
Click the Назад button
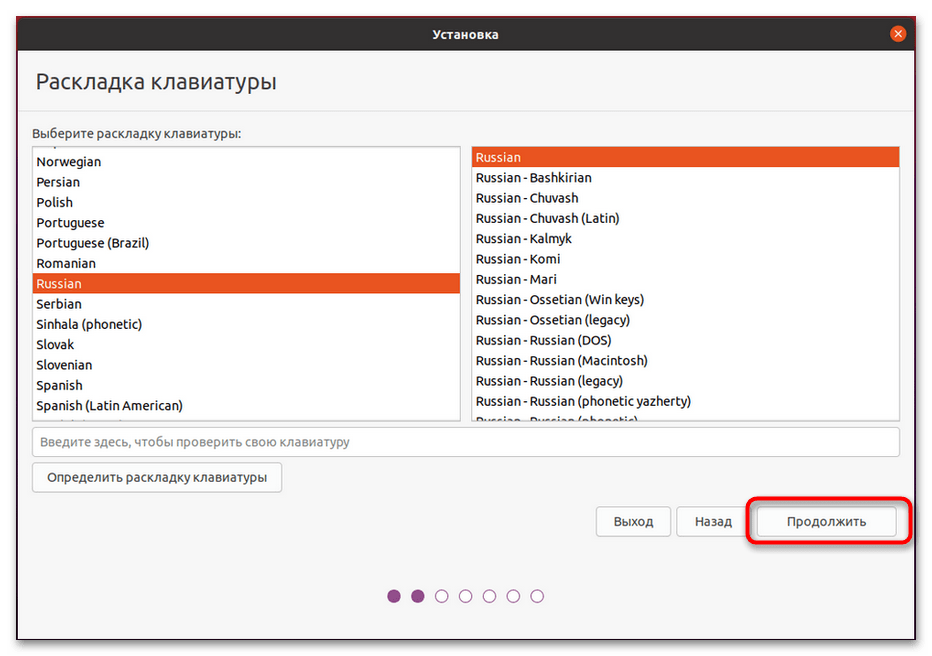click(713, 521)
